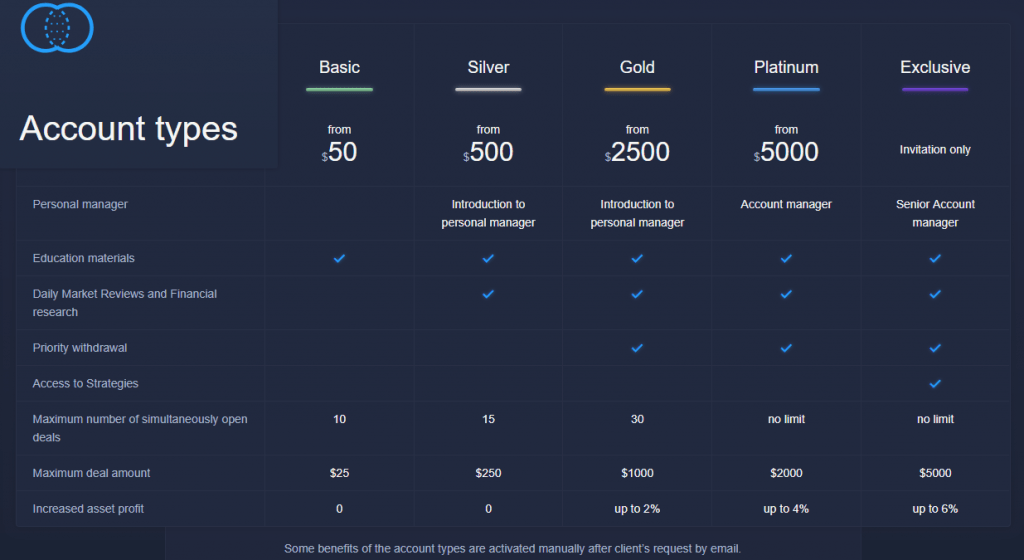Select the Exclusive account column header

935,68
